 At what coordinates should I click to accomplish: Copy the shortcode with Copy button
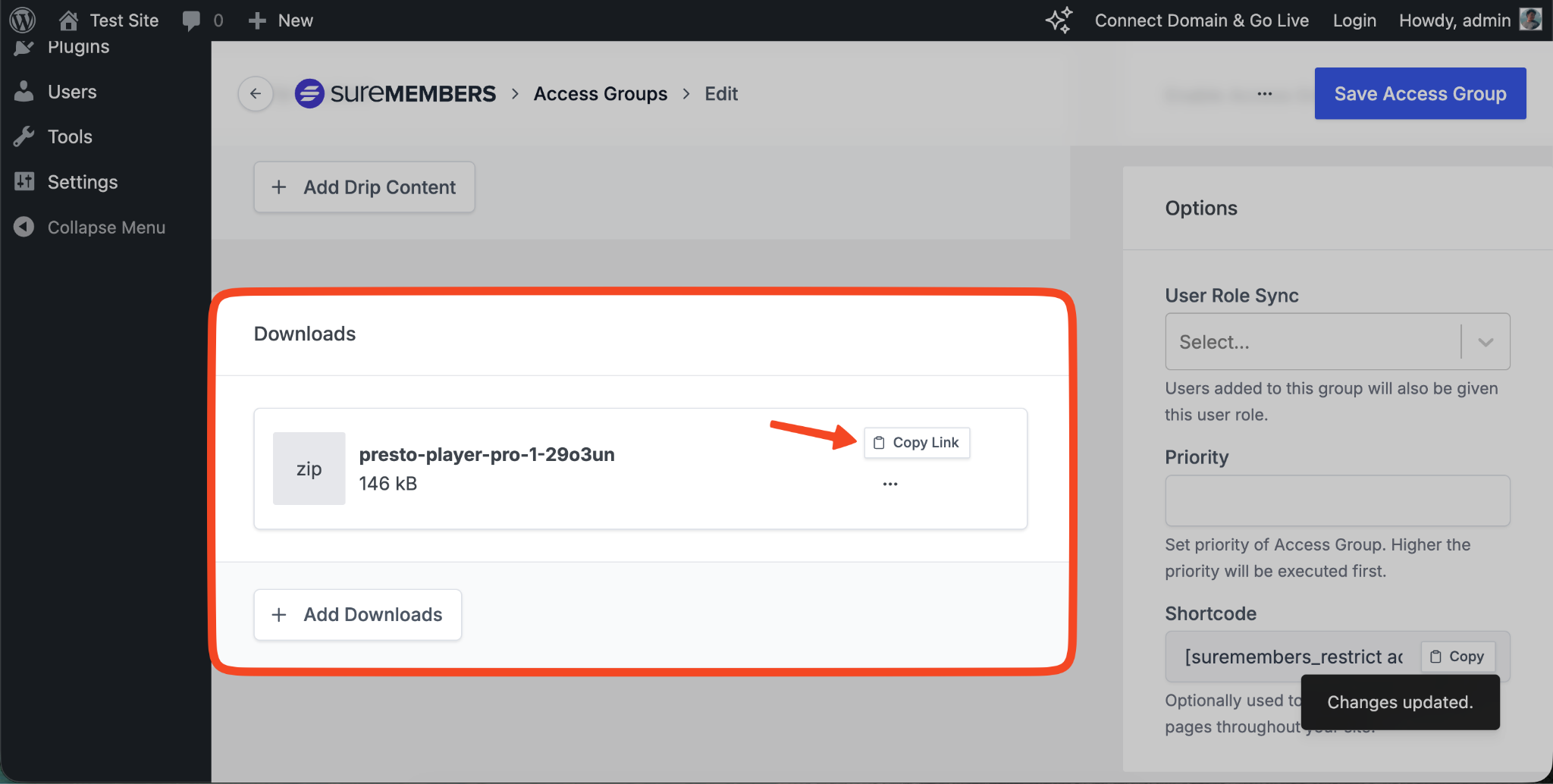pos(1457,657)
